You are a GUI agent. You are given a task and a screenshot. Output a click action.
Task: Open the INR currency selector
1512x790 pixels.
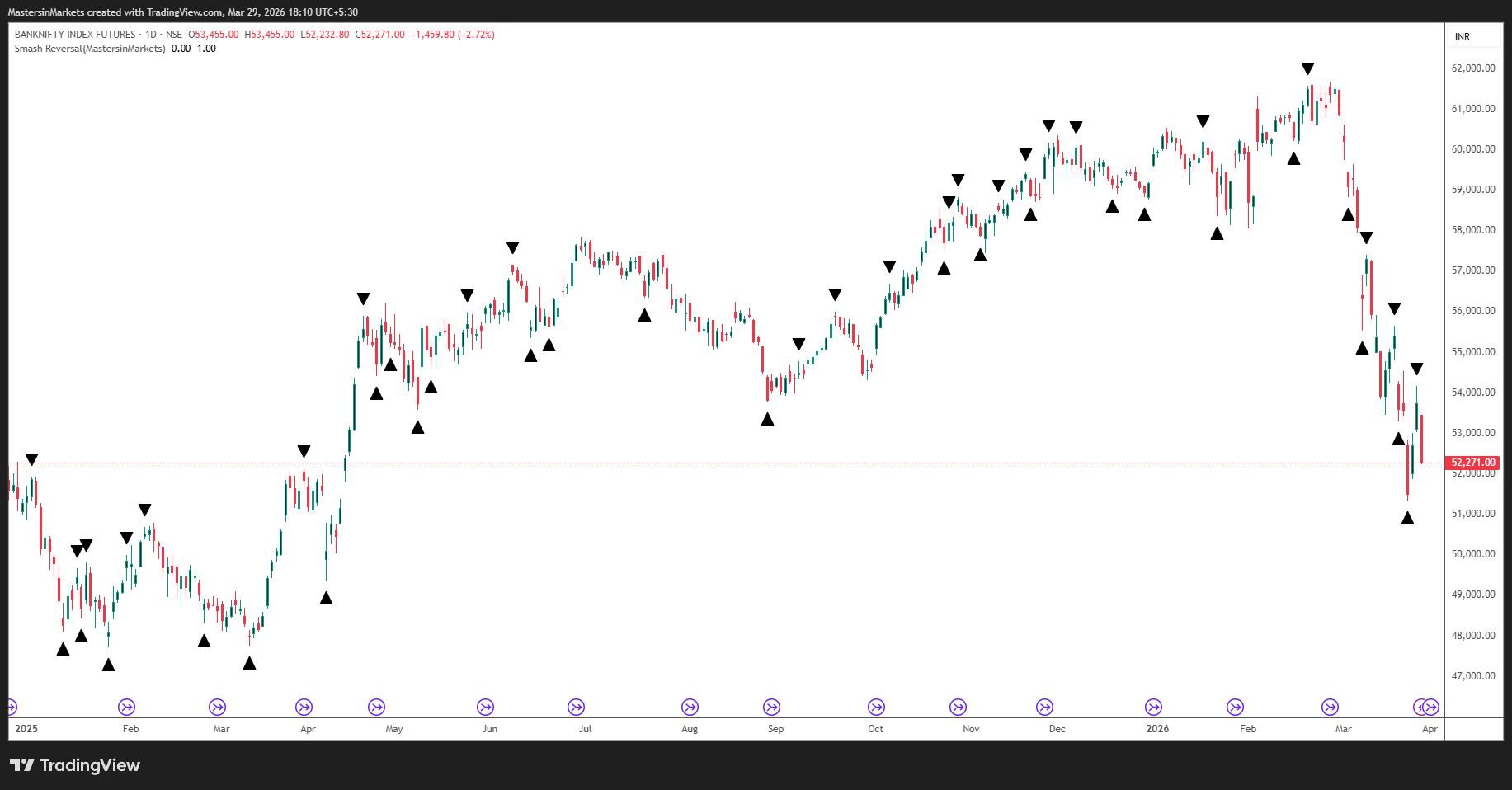[1463, 37]
